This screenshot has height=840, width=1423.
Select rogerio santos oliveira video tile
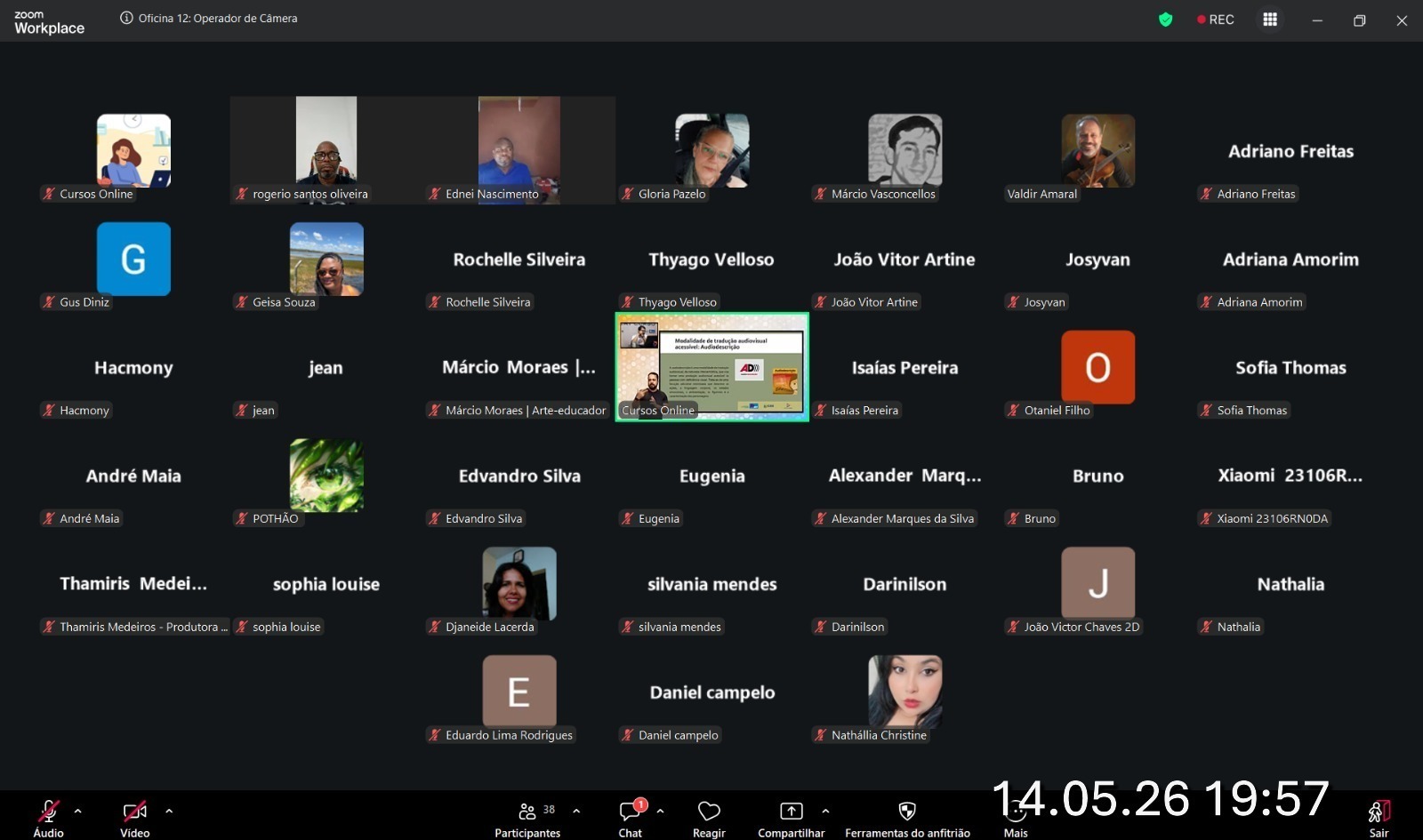pyautogui.click(x=326, y=149)
